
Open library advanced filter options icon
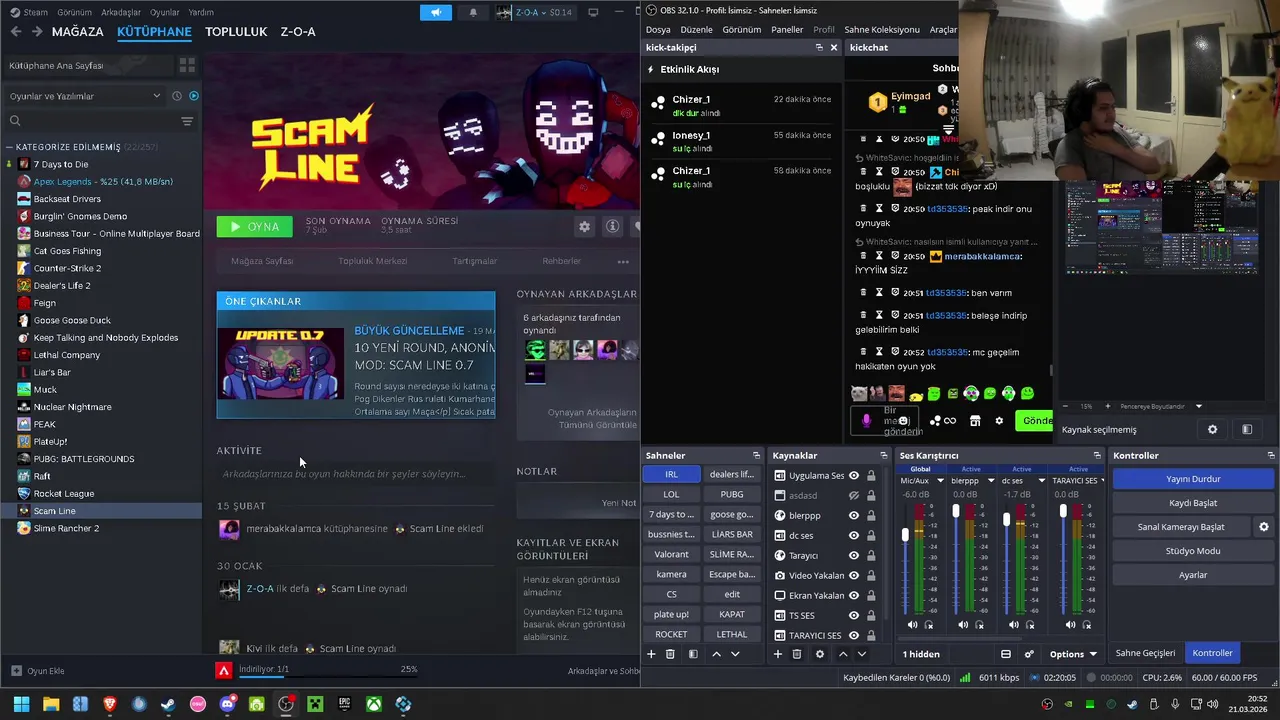[x=187, y=121]
